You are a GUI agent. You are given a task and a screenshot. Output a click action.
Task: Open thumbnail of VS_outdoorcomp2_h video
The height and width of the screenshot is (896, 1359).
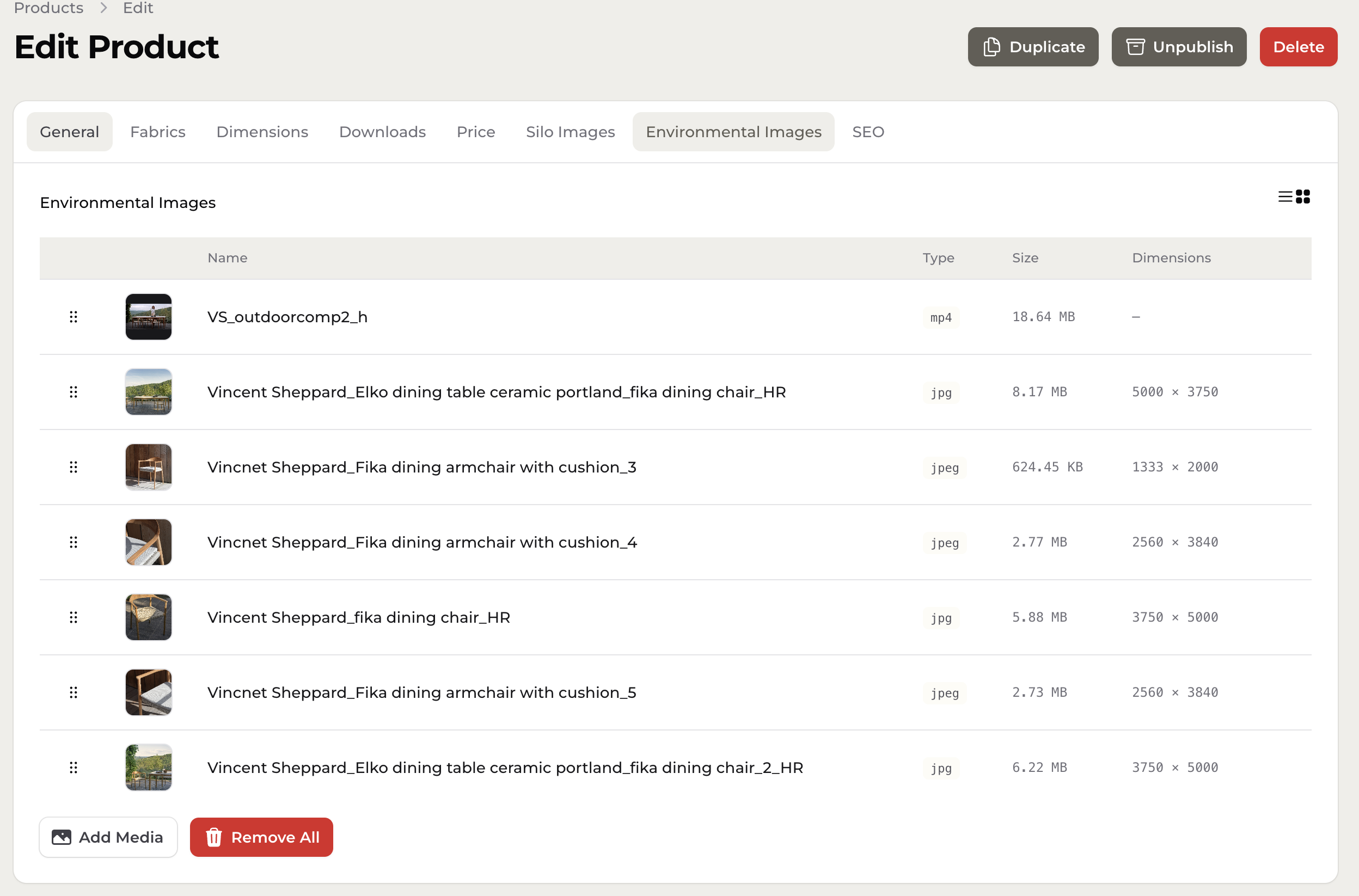149,317
